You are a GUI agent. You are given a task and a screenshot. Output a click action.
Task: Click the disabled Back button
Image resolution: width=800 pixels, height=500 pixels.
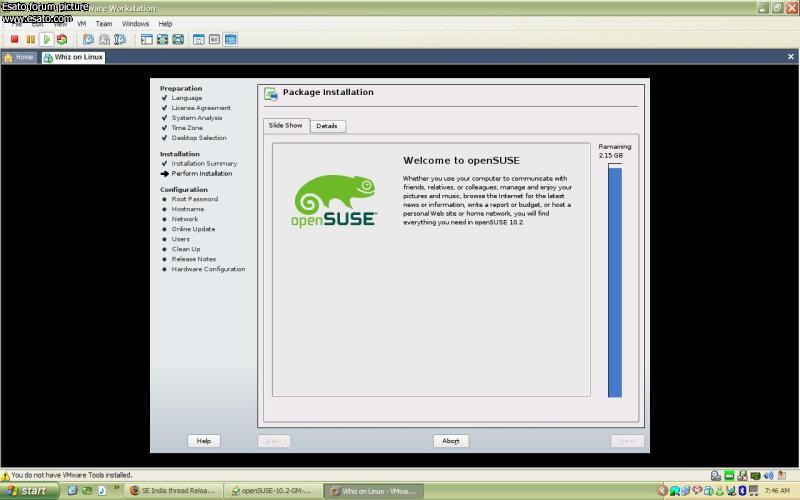274,441
